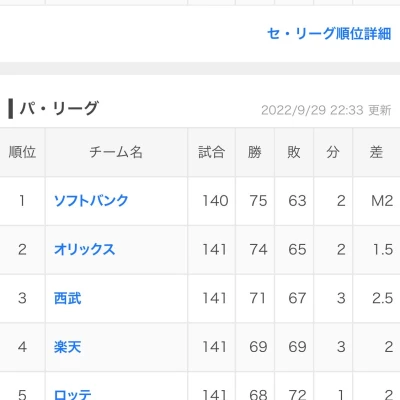Viewport: 400px width, 400px height.
Task: Click the パ・リーグ section heading
Action: click(59, 108)
